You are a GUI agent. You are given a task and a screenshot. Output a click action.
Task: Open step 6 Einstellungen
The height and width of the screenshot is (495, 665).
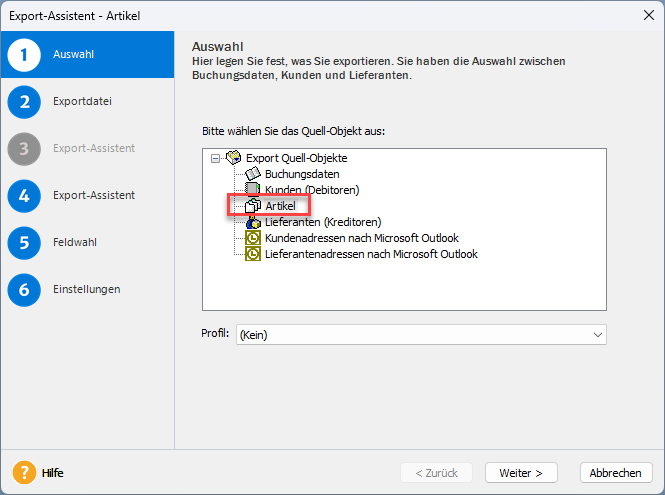click(x=87, y=289)
